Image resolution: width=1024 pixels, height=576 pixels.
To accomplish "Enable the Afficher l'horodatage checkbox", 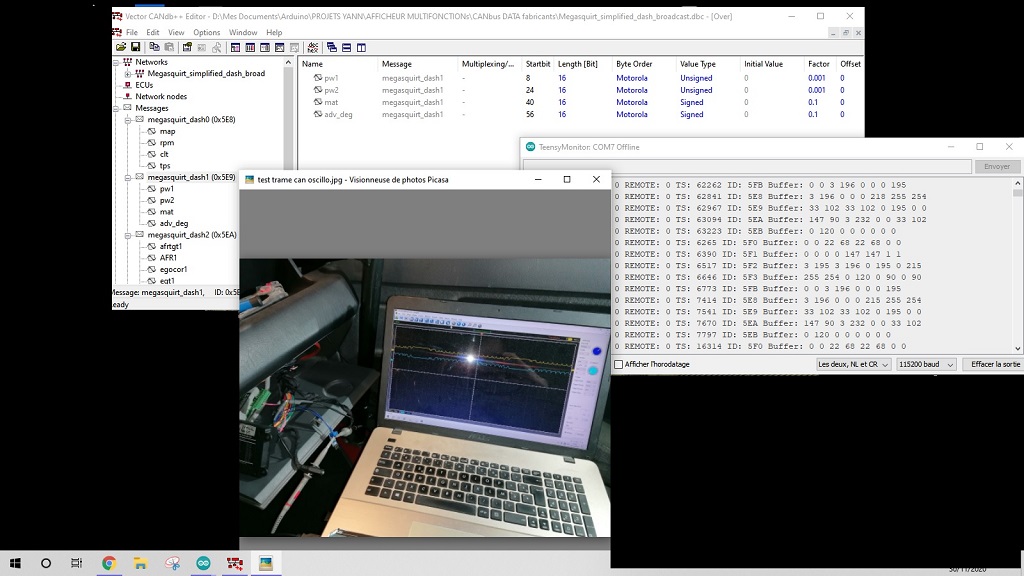I will click(x=619, y=365).
